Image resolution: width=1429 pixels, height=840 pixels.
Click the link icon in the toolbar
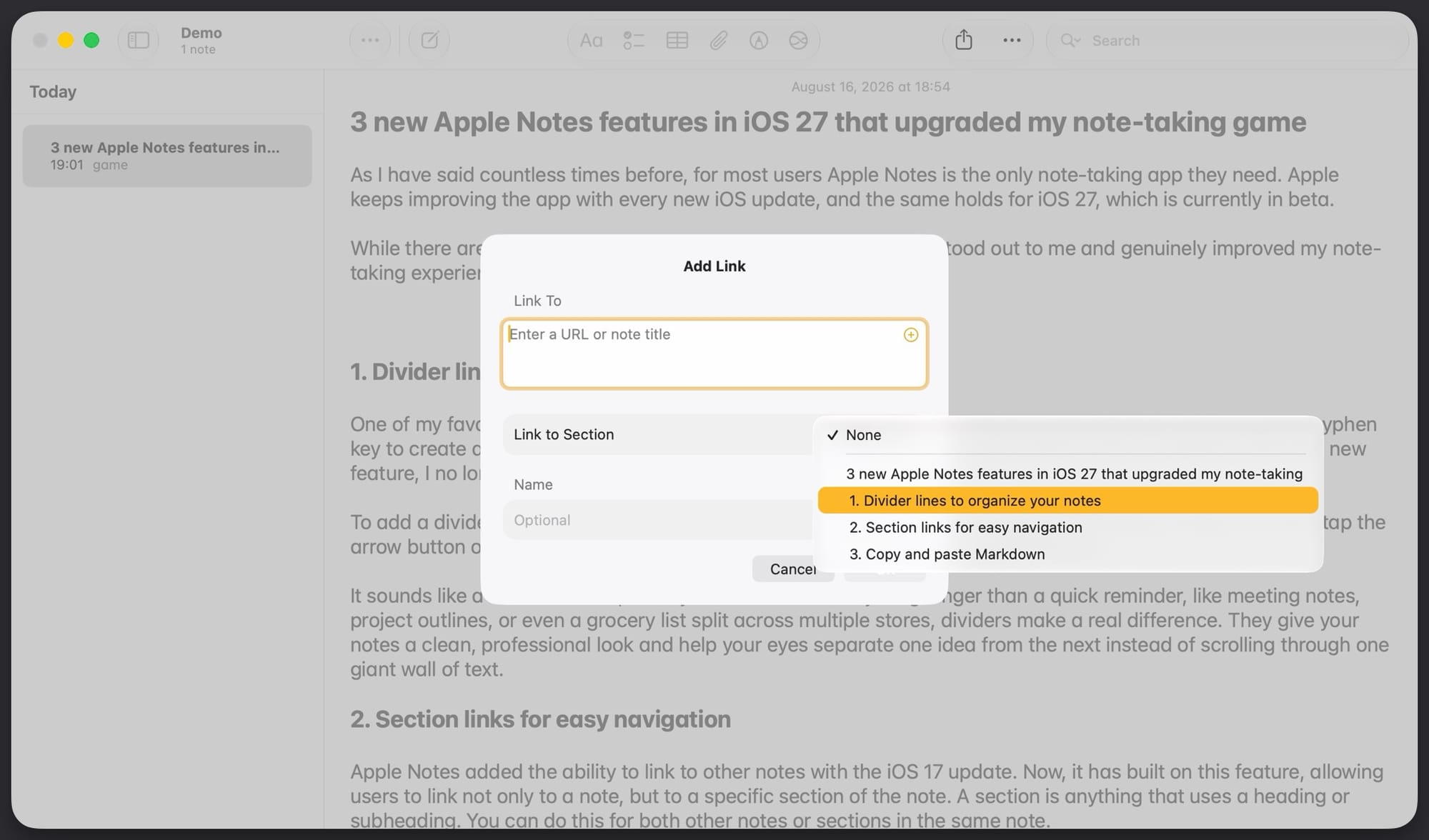point(798,41)
